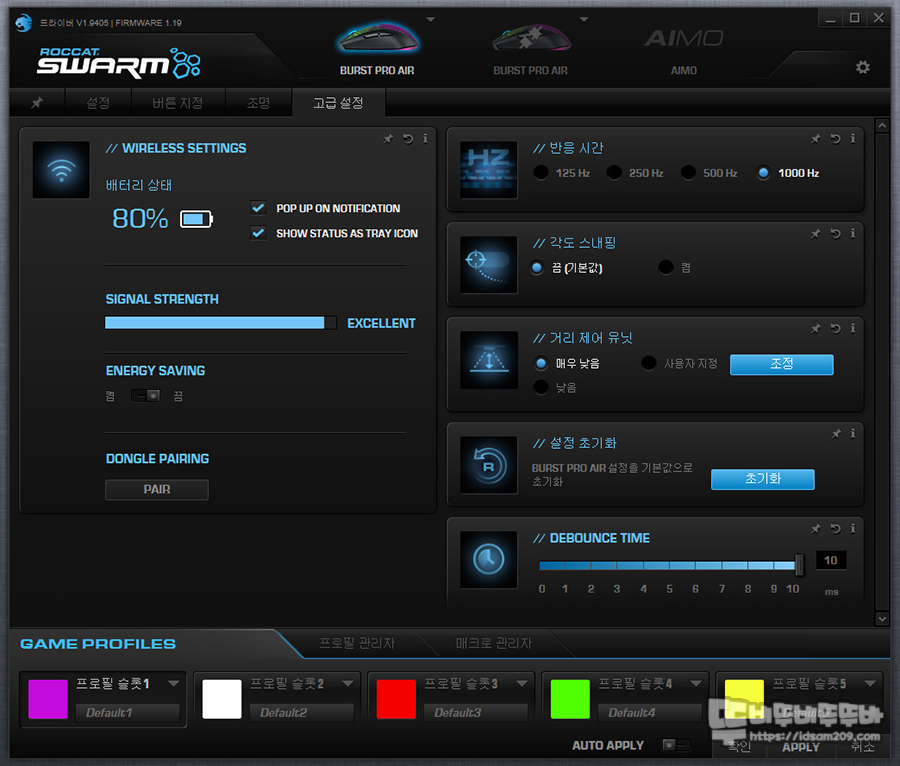Image resolution: width=900 pixels, height=766 pixels.
Task: Pin the 반응 시간 panel
Action: (x=816, y=139)
